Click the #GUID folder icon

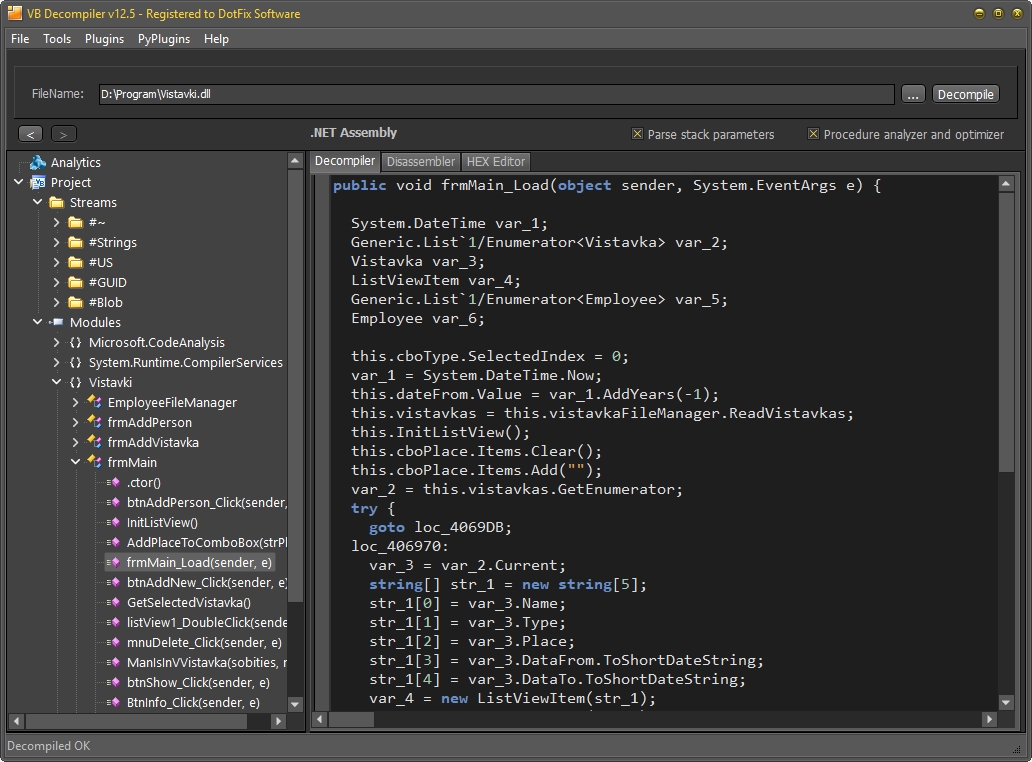click(x=76, y=282)
